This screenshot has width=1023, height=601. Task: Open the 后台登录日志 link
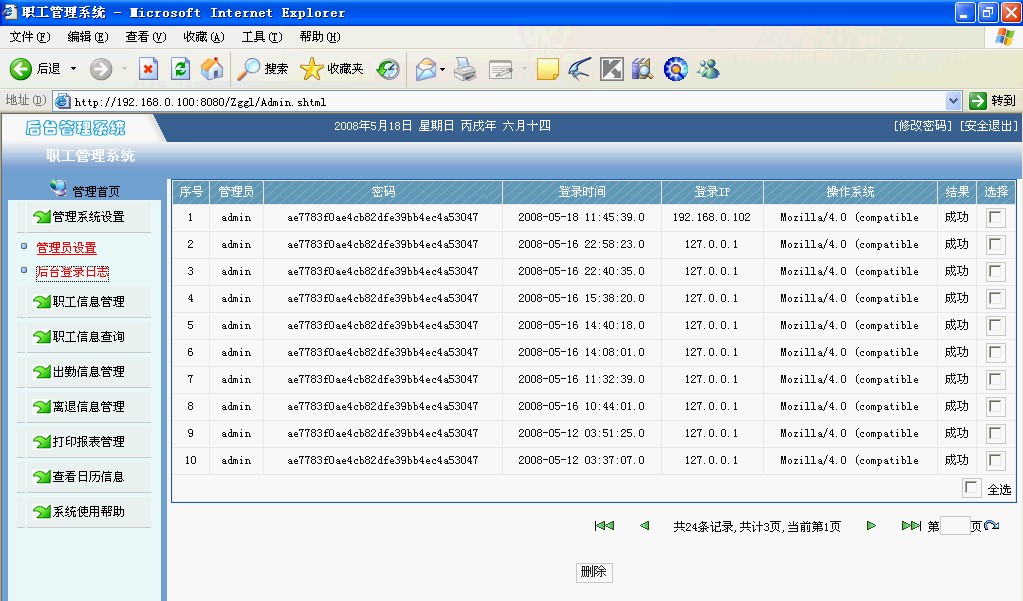pos(72,272)
